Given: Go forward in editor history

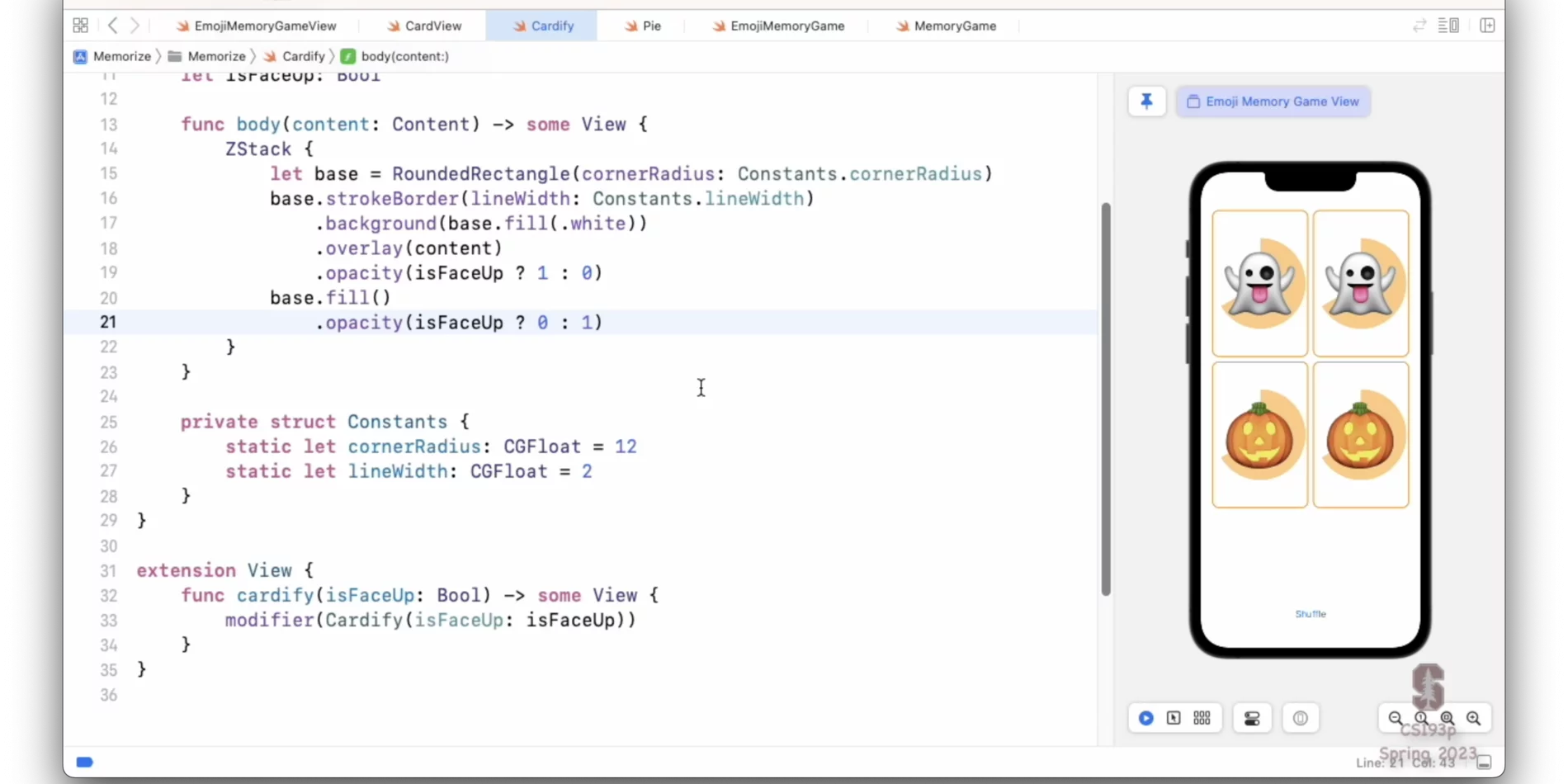Looking at the screenshot, I should [x=135, y=26].
